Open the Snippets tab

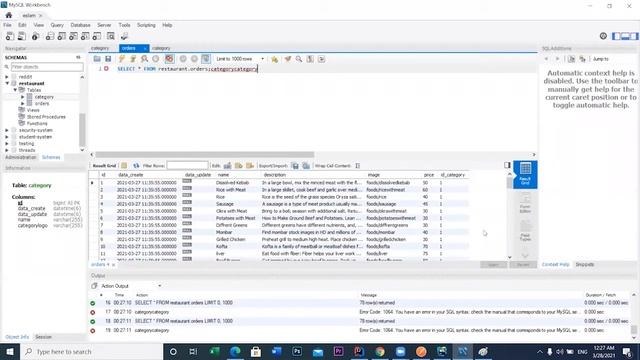tap(584, 264)
